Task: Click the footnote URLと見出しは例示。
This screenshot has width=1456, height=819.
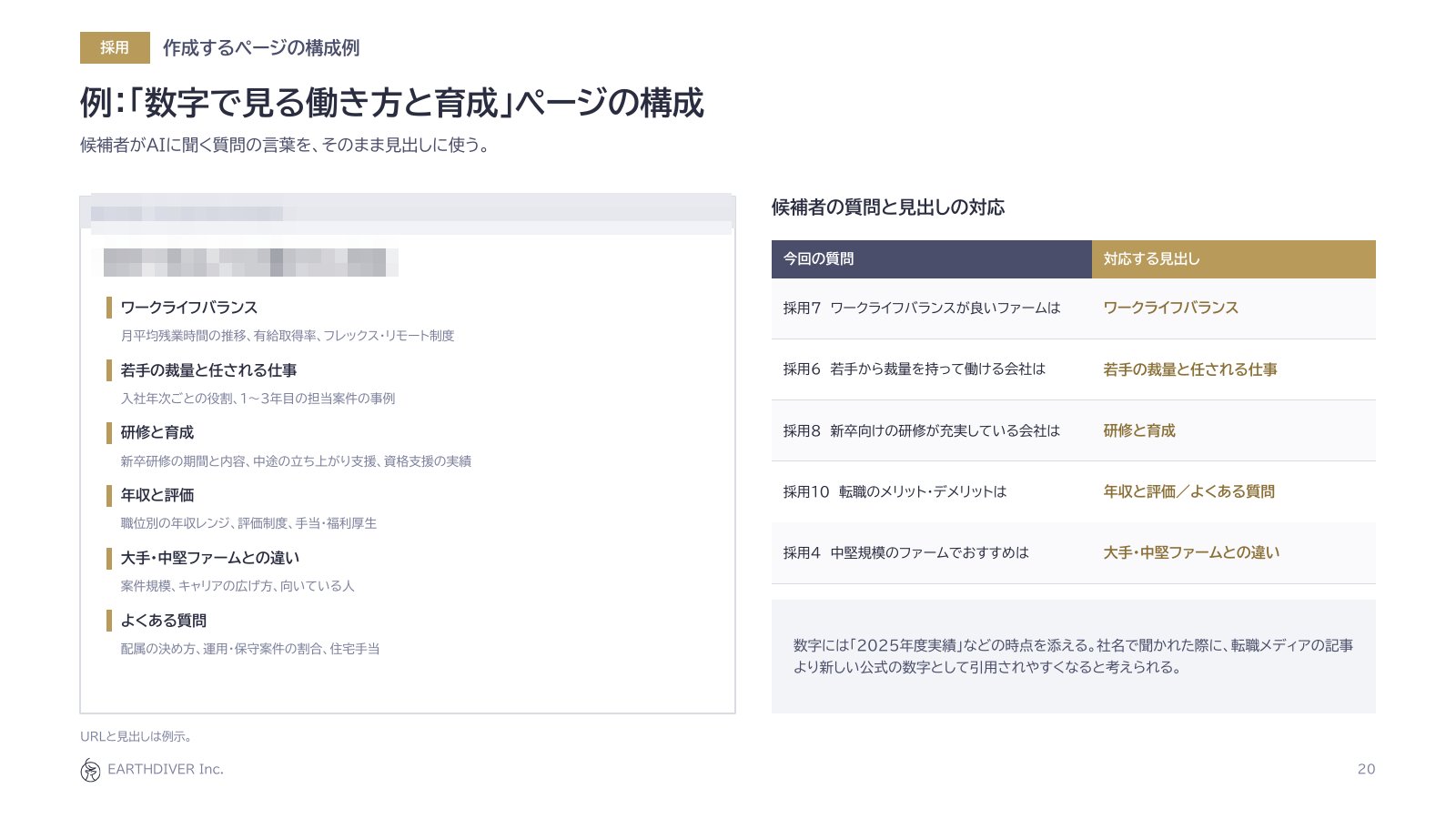Action: click(x=136, y=736)
